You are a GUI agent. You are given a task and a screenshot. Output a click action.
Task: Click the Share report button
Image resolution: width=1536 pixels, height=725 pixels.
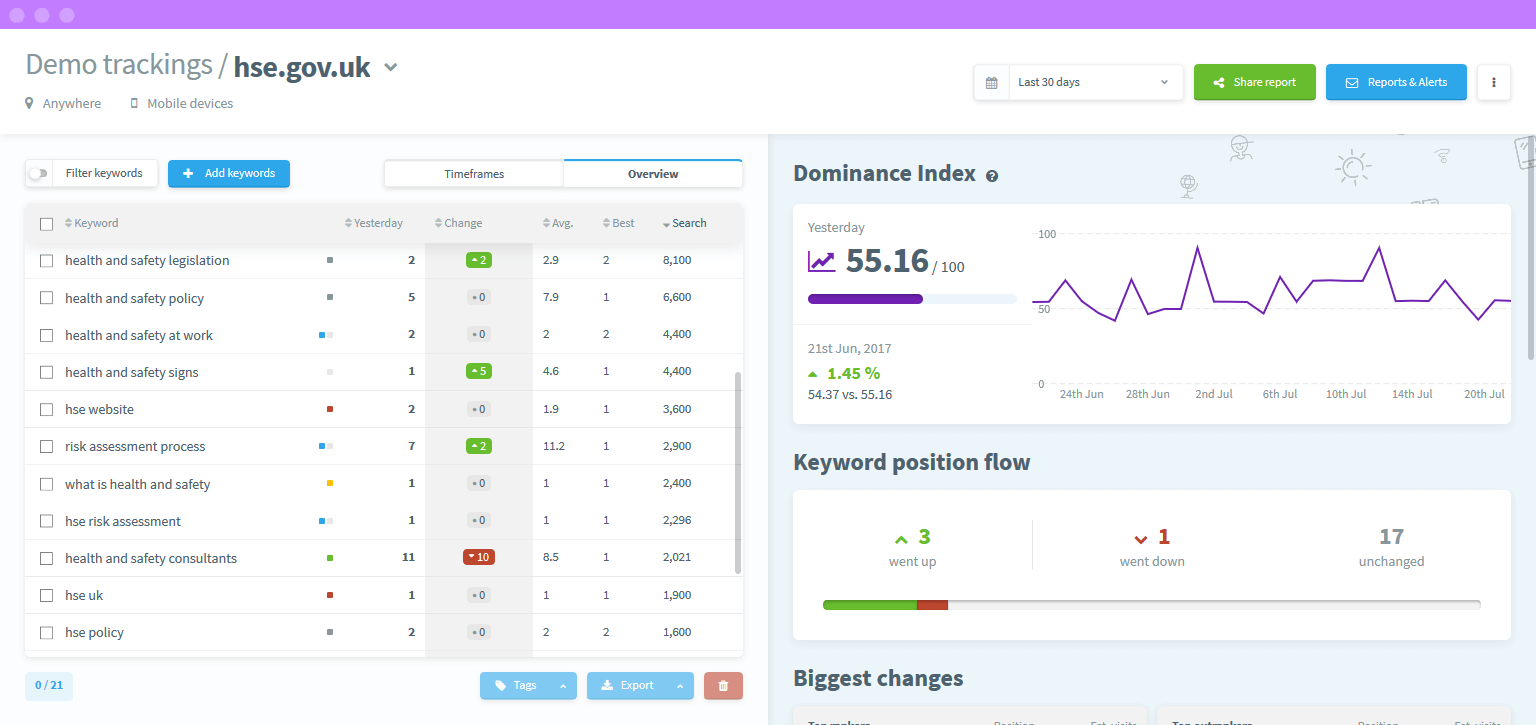(1255, 83)
